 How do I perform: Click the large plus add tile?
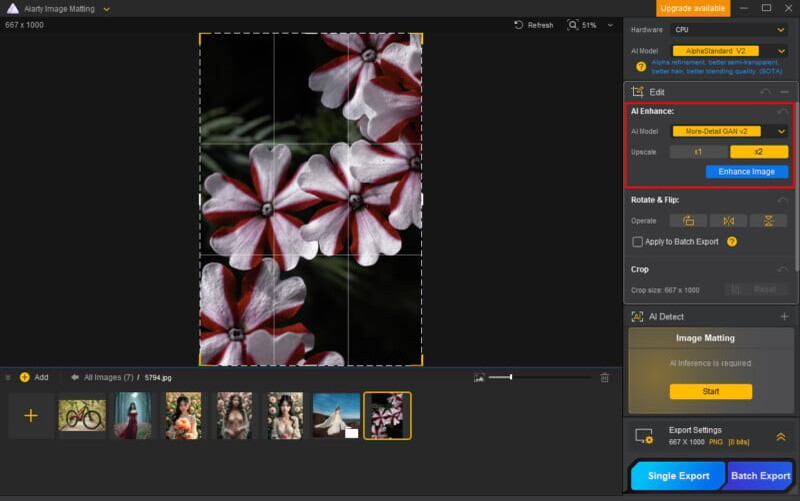click(x=31, y=416)
